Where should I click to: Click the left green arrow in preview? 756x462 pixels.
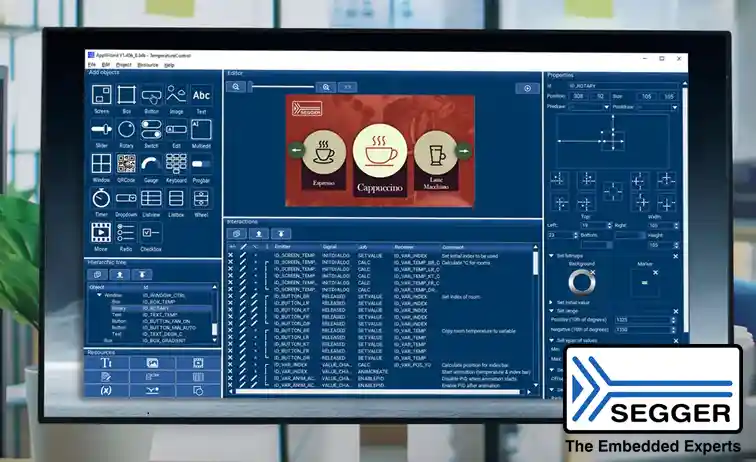pyautogui.click(x=297, y=150)
